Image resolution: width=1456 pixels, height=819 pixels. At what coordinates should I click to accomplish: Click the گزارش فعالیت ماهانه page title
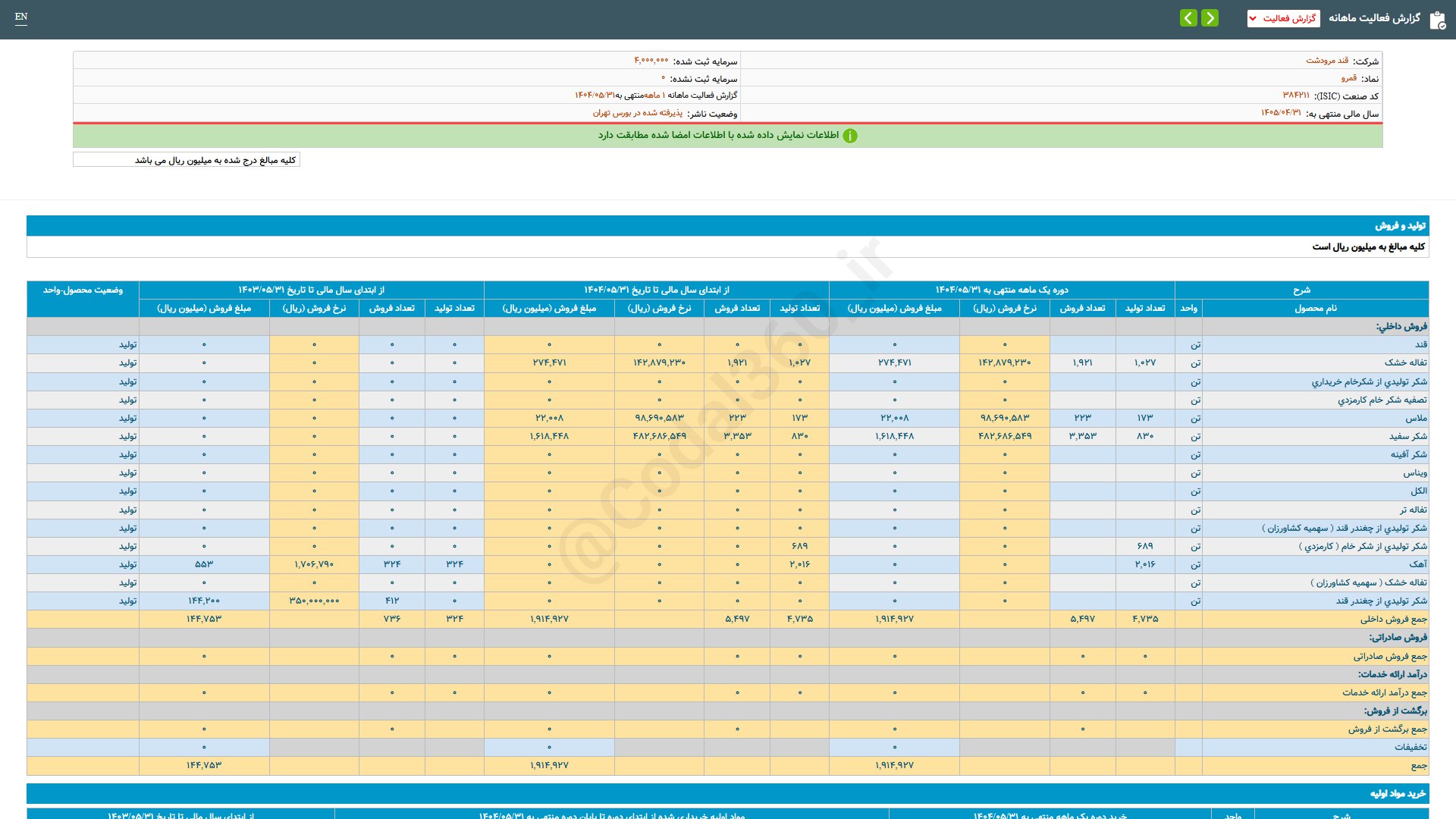[1374, 17]
